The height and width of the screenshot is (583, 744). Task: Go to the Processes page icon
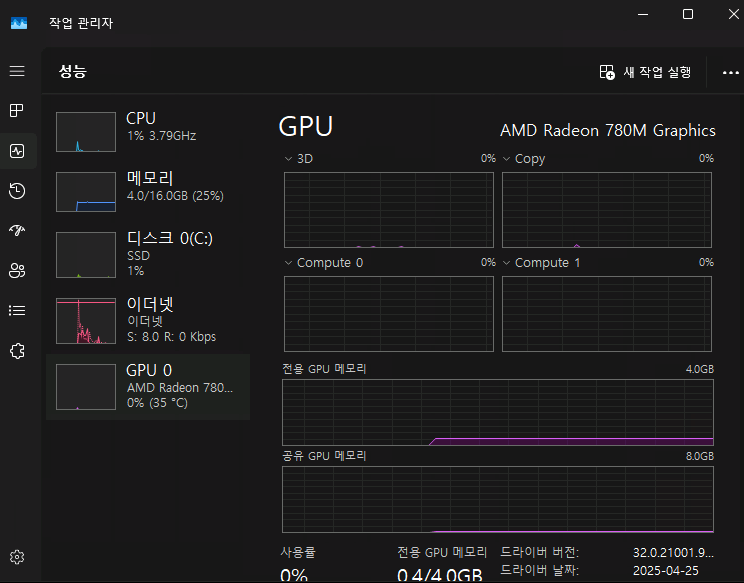17,110
